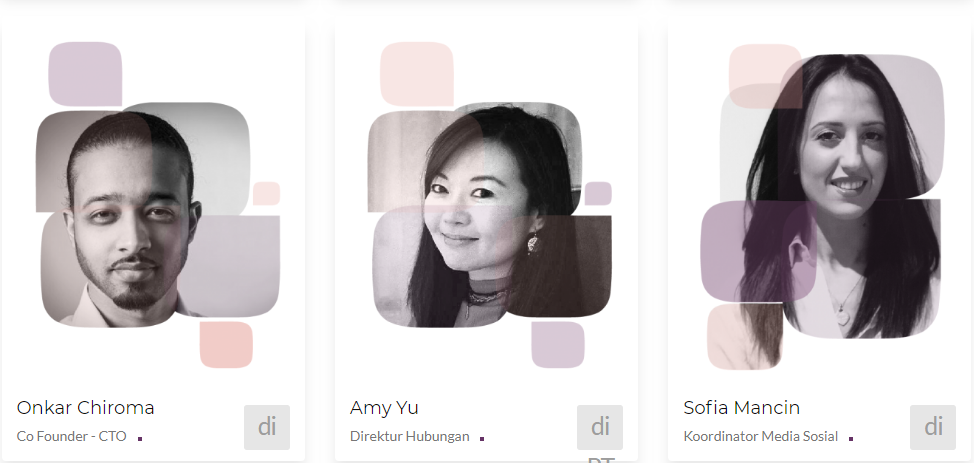
Task: Open Amy Yu's portrait photo
Action: [x=489, y=215]
